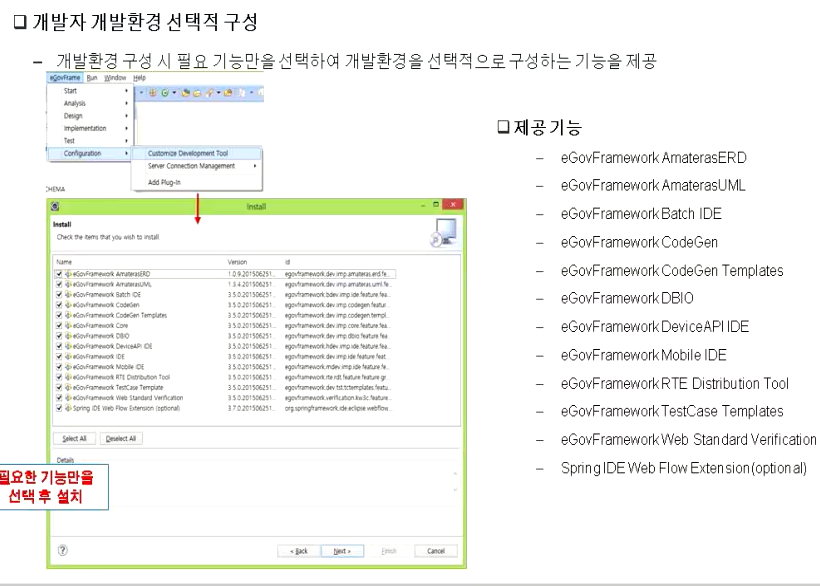Uncheck eGovFramework Batch IDE checkbox
820x586 pixels.
(x=59, y=294)
